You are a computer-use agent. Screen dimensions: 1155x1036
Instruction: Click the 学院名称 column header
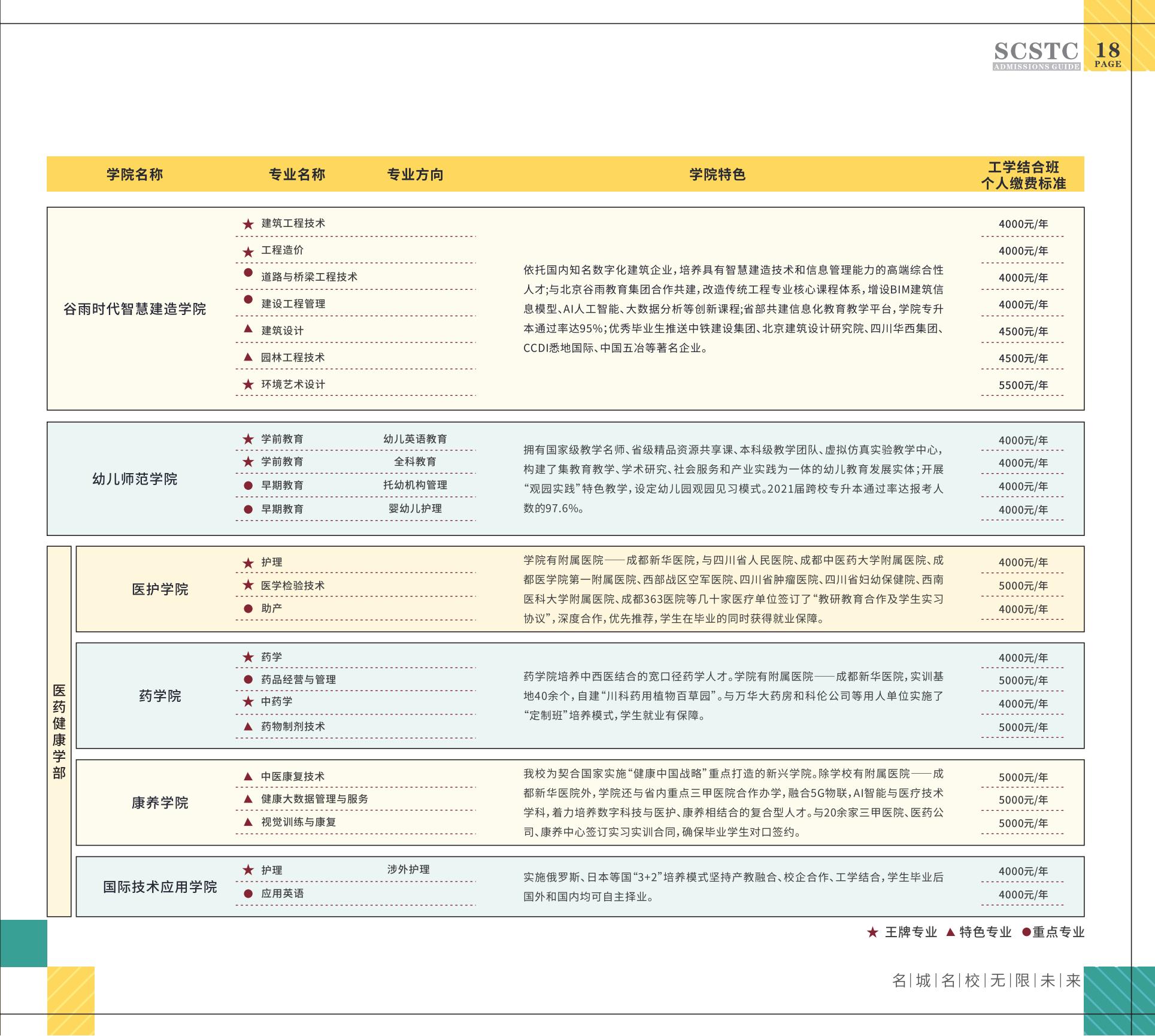pyautogui.click(x=135, y=175)
